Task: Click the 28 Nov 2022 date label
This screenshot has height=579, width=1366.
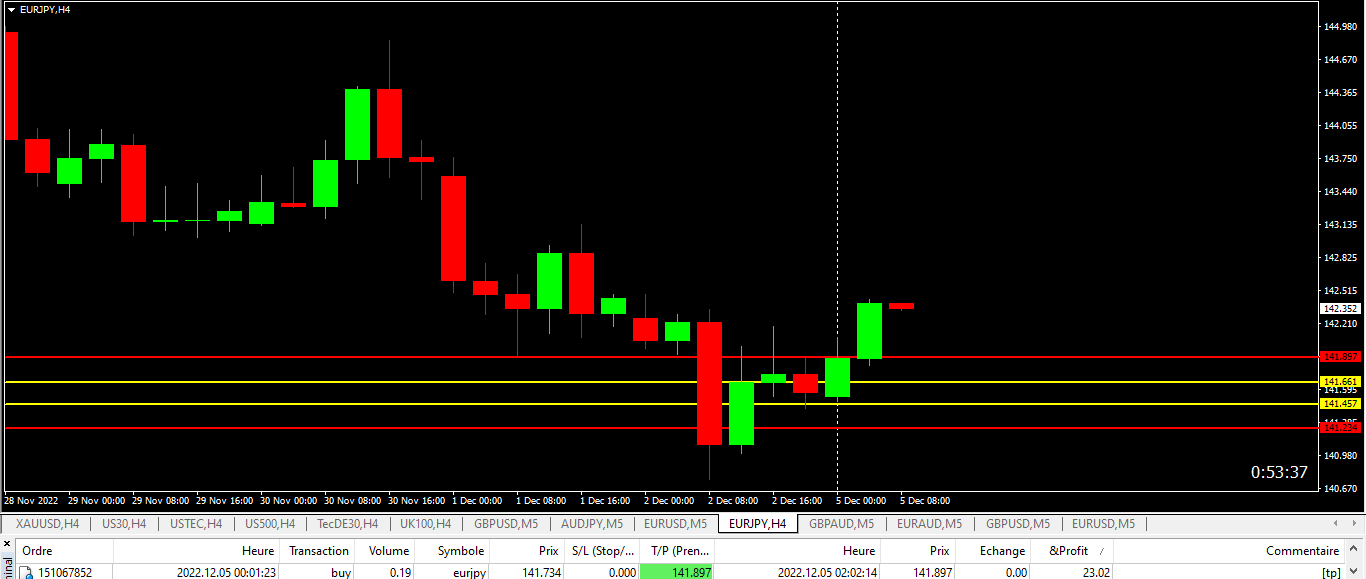Action: click(31, 500)
